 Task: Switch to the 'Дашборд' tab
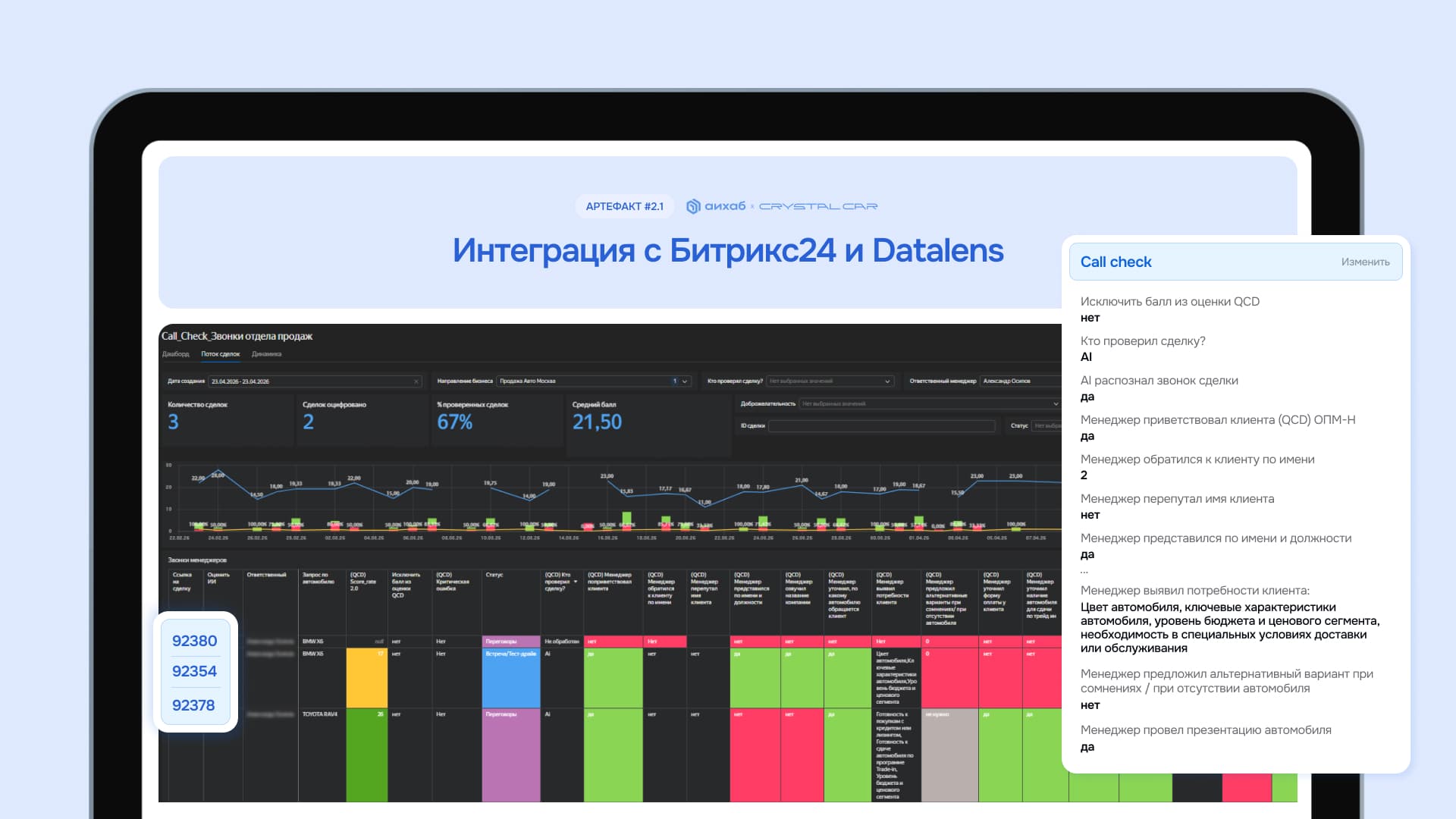(175, 354)
